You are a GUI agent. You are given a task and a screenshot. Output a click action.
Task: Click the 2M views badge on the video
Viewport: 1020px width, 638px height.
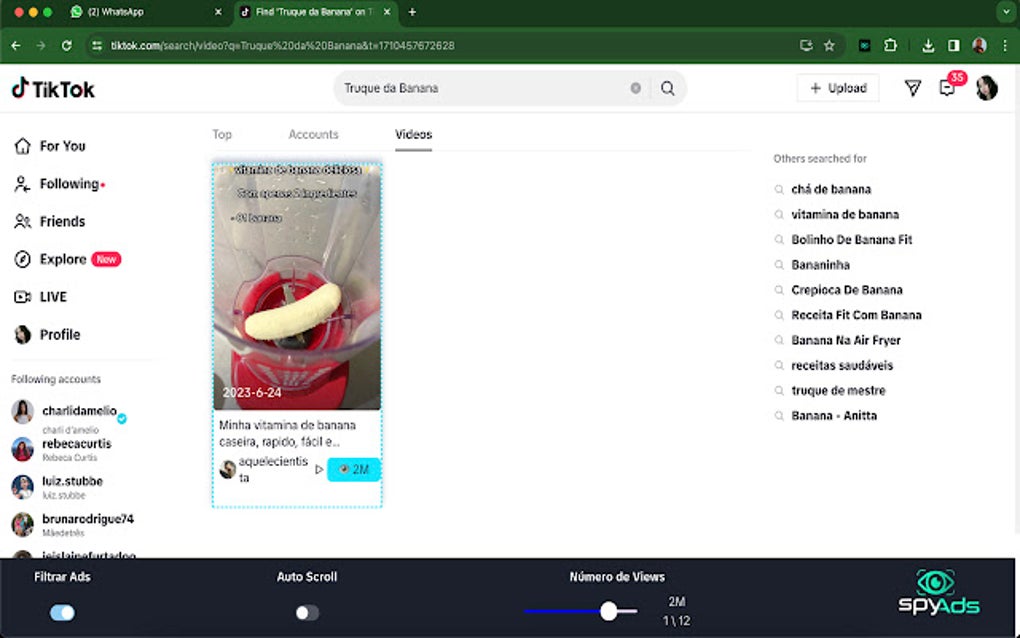(353, 470)
